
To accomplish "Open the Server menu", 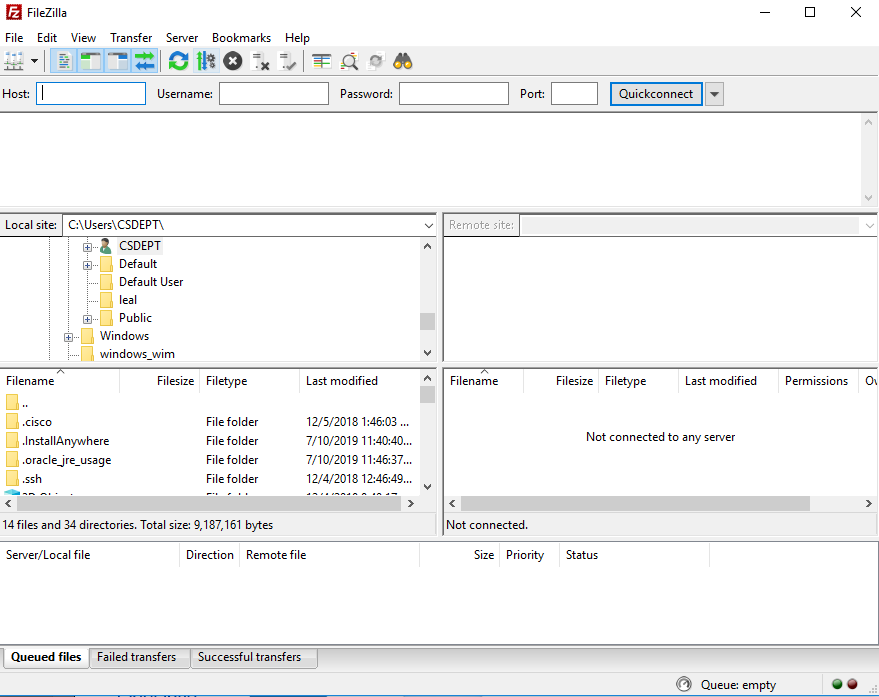I will tap(182, 38).
